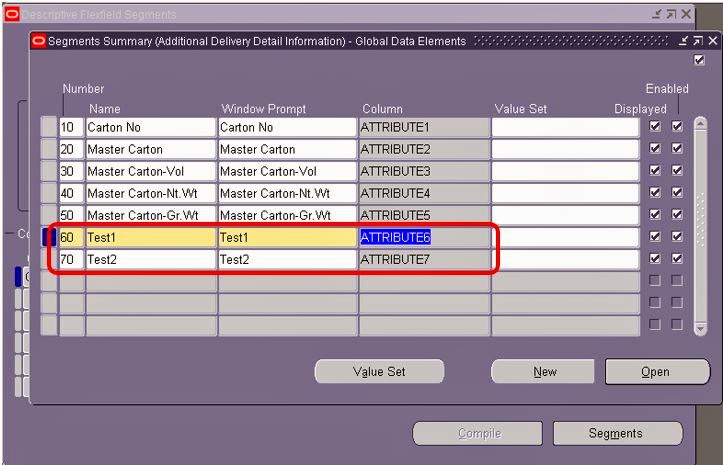The height and width of the screenshot is (465, 723).
Task: Click Value Set field in Carton No row
Action: 565,127
